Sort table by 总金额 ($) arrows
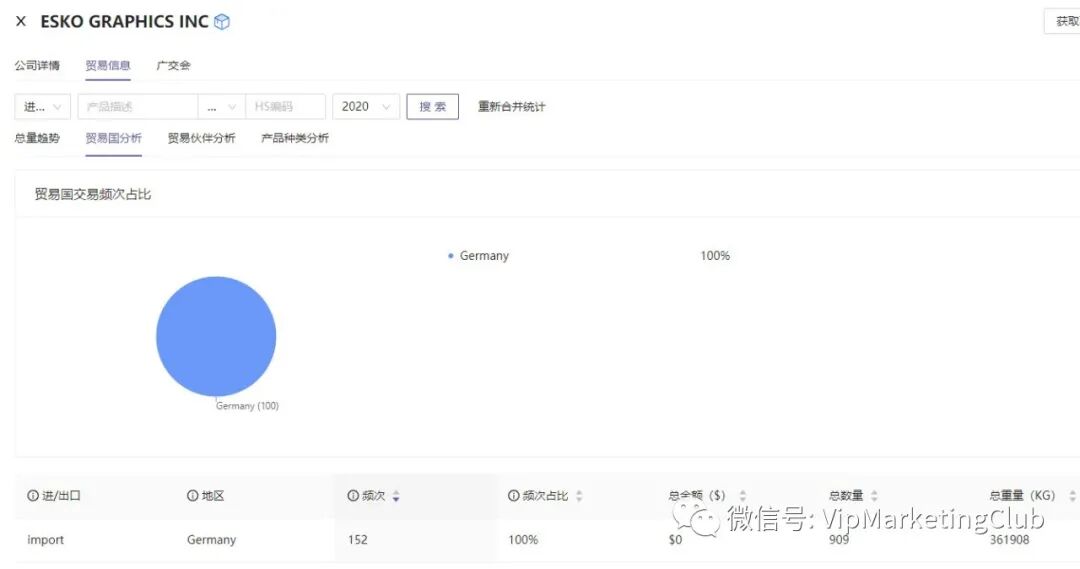This screenshot has width=1080, height=569. pos(742,496)
